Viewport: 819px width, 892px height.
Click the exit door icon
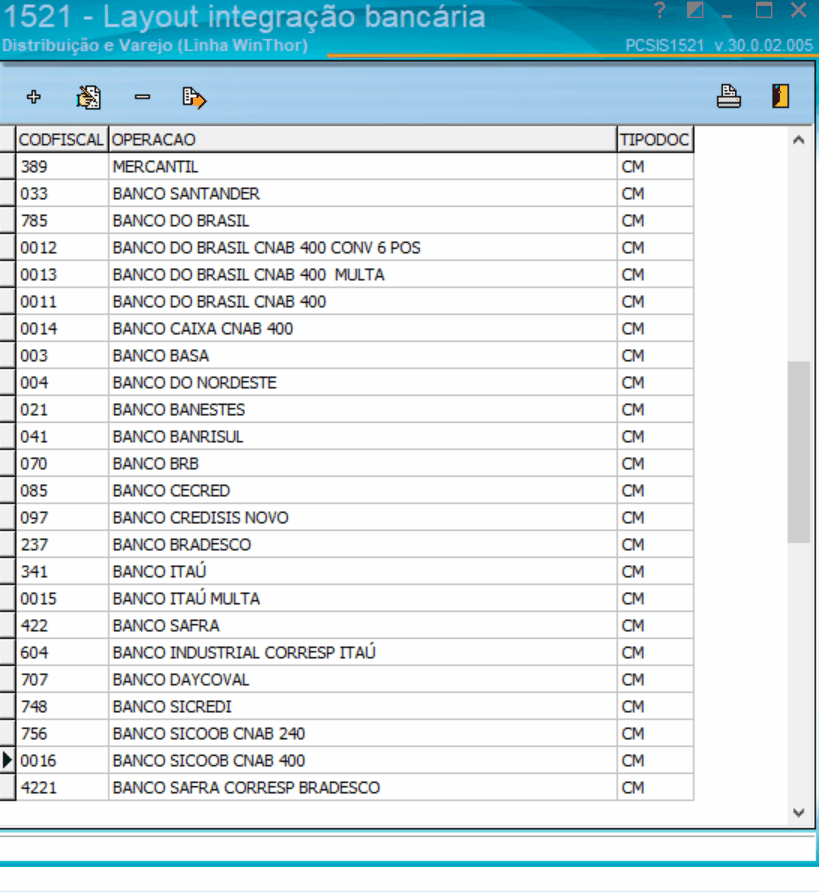(x=780, y=96)
